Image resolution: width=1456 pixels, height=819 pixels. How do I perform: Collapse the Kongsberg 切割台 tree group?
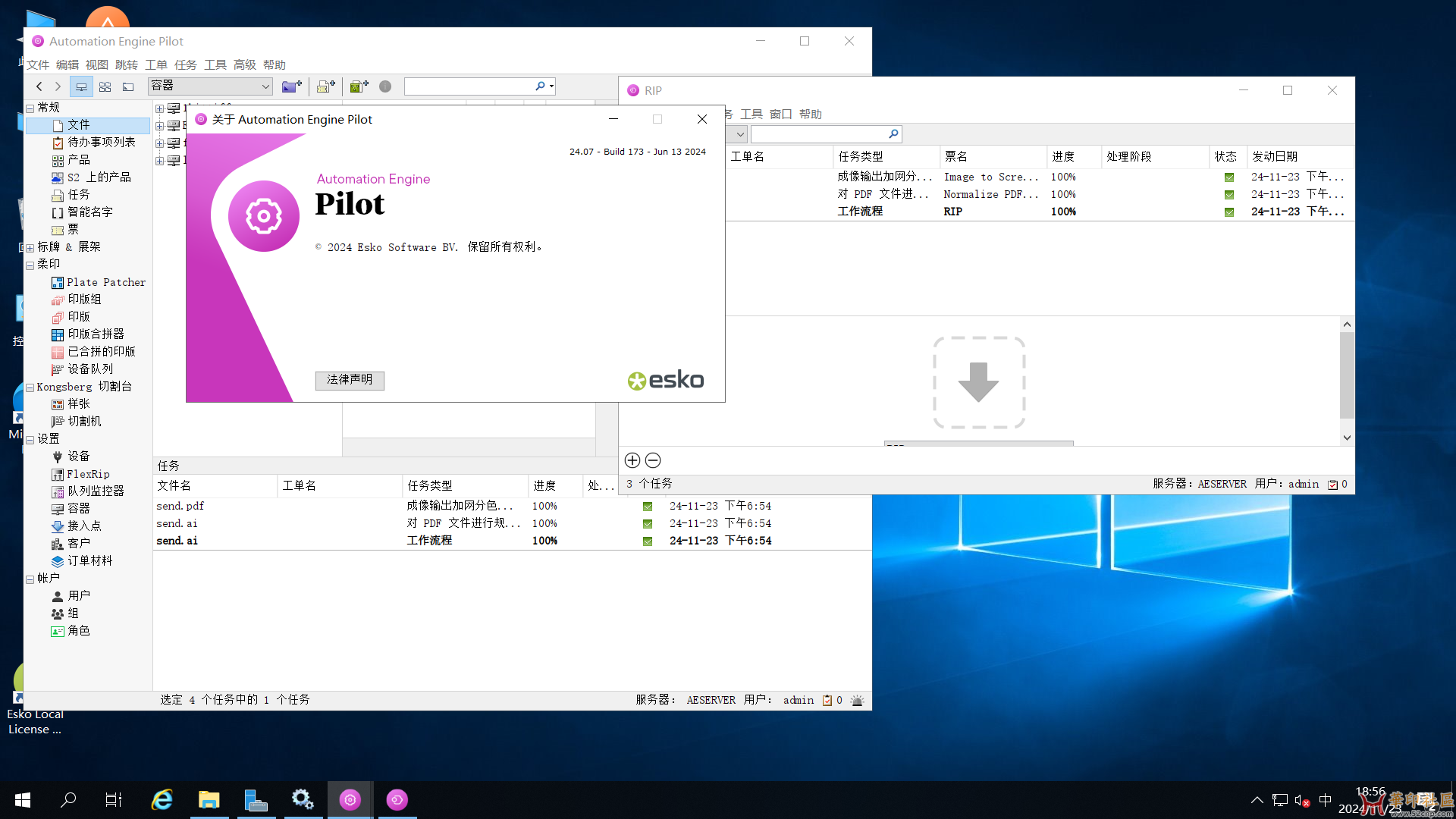[30, 388]
